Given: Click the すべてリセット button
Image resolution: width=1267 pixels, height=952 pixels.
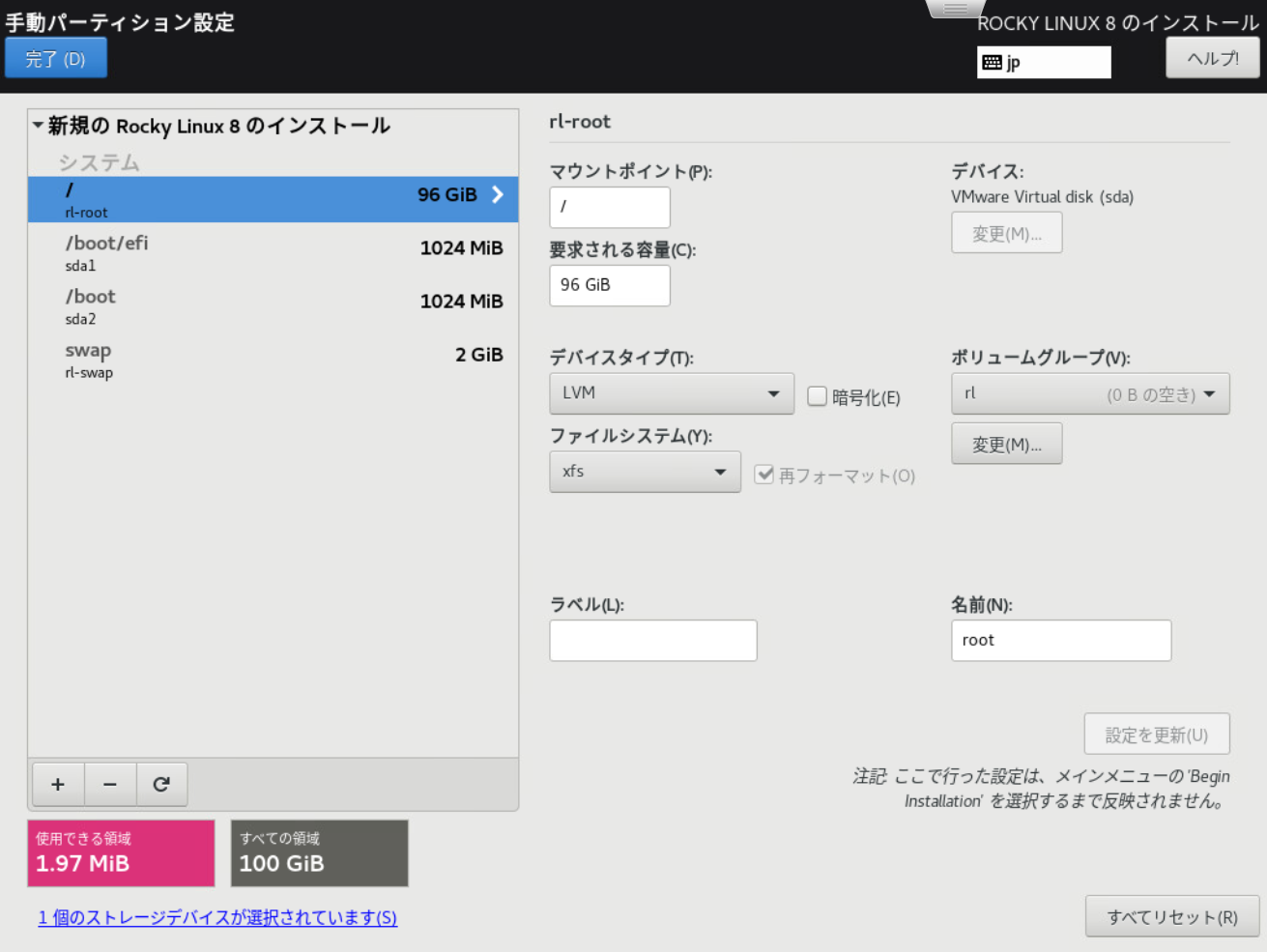Looking at the screenshot, I should click(x=1171, y=916).
